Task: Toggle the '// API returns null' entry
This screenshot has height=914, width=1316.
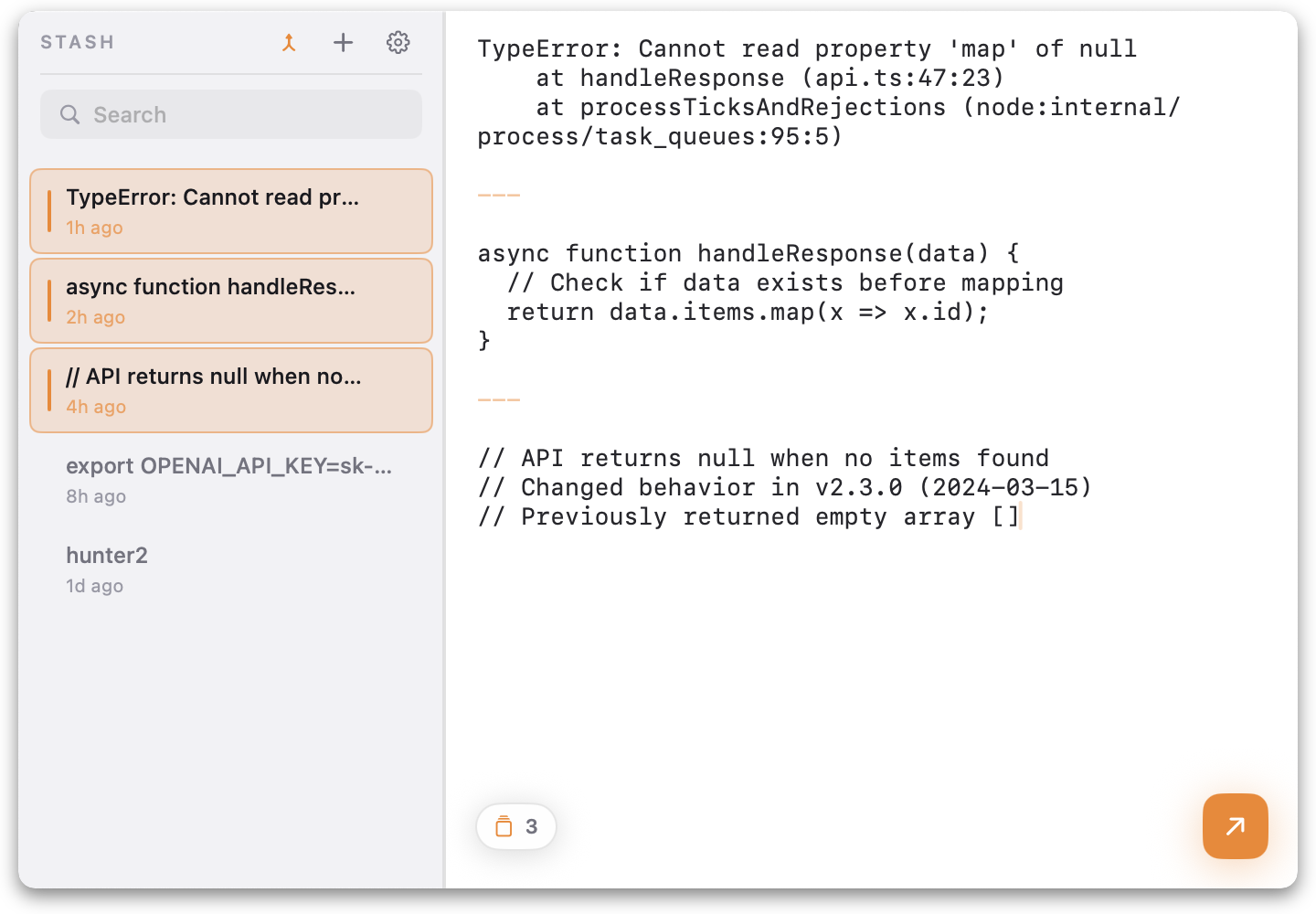Action: point(230,390)
